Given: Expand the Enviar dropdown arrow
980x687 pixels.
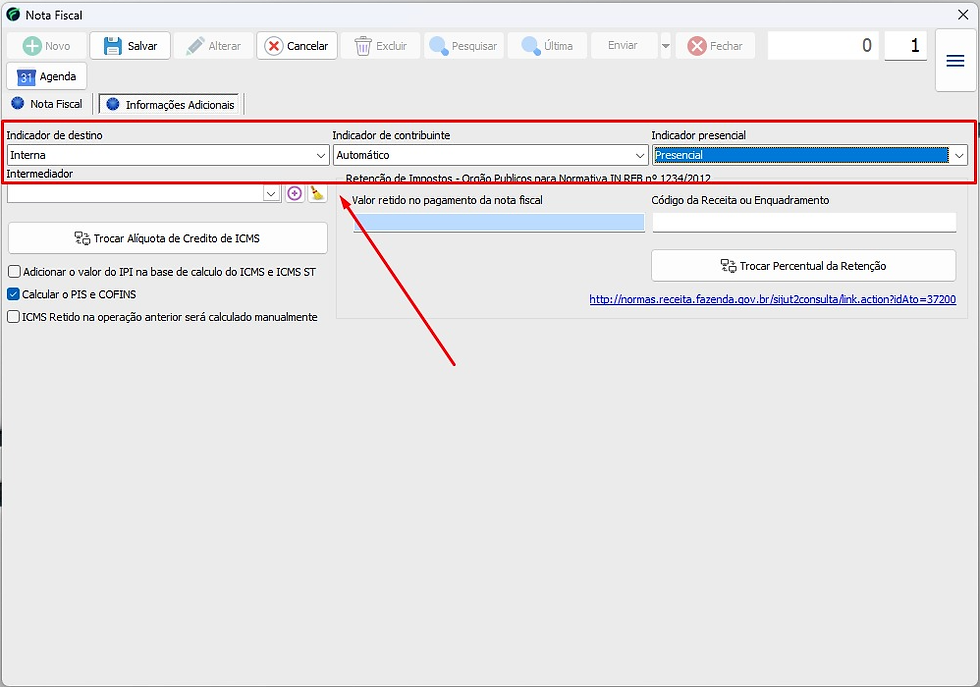Looking at the screenshot, I should tap(666, 46).
